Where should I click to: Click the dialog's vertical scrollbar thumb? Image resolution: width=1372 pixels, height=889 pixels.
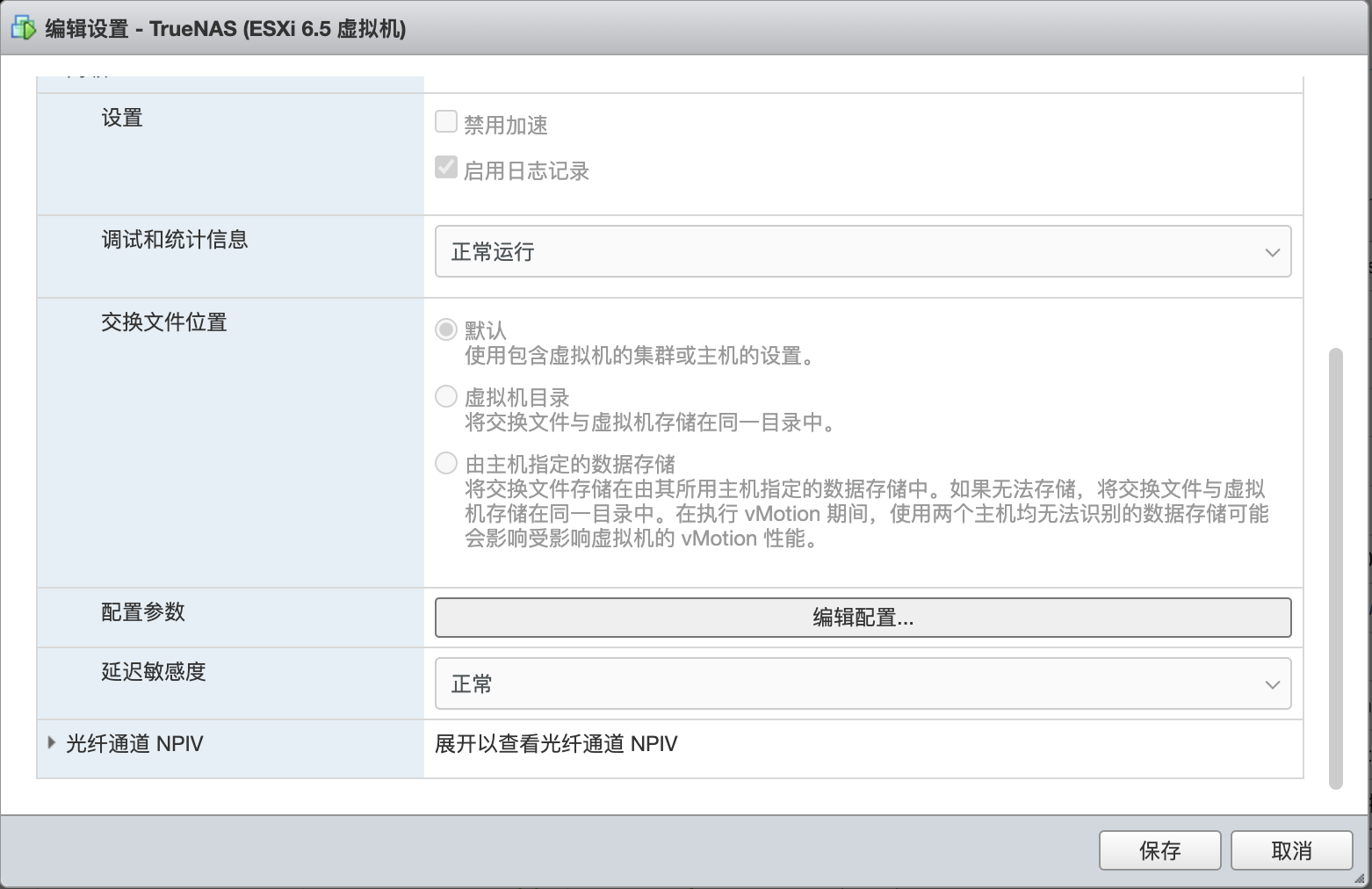click(x=1336, y=568)
